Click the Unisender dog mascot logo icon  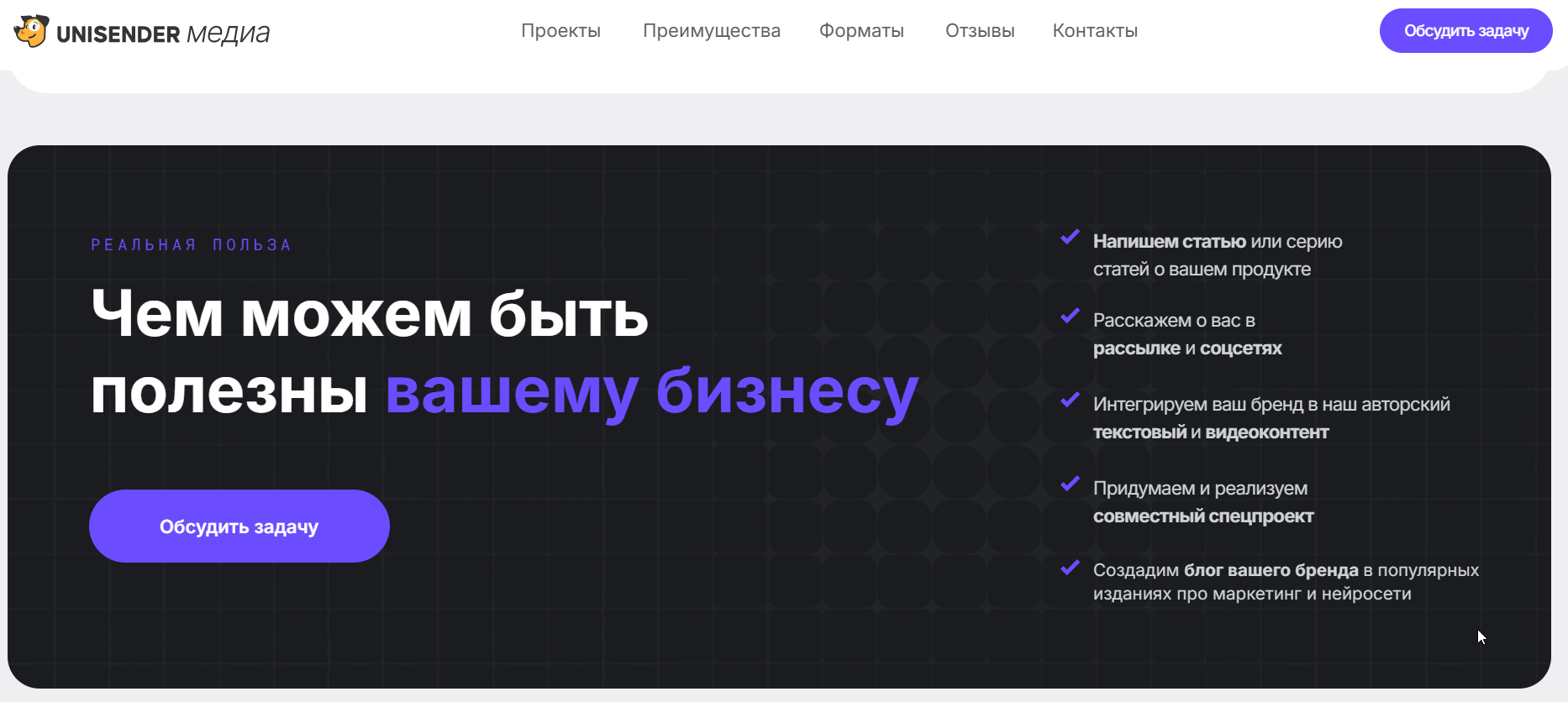coord(32,31)
